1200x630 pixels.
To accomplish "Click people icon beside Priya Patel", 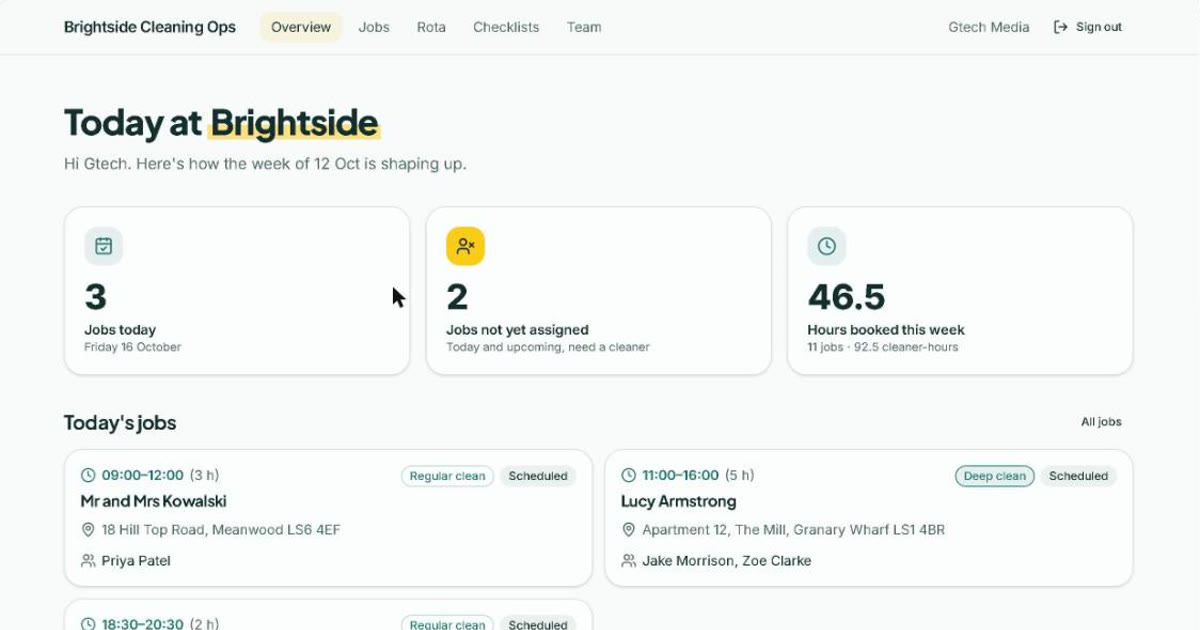I will point(88,561).
